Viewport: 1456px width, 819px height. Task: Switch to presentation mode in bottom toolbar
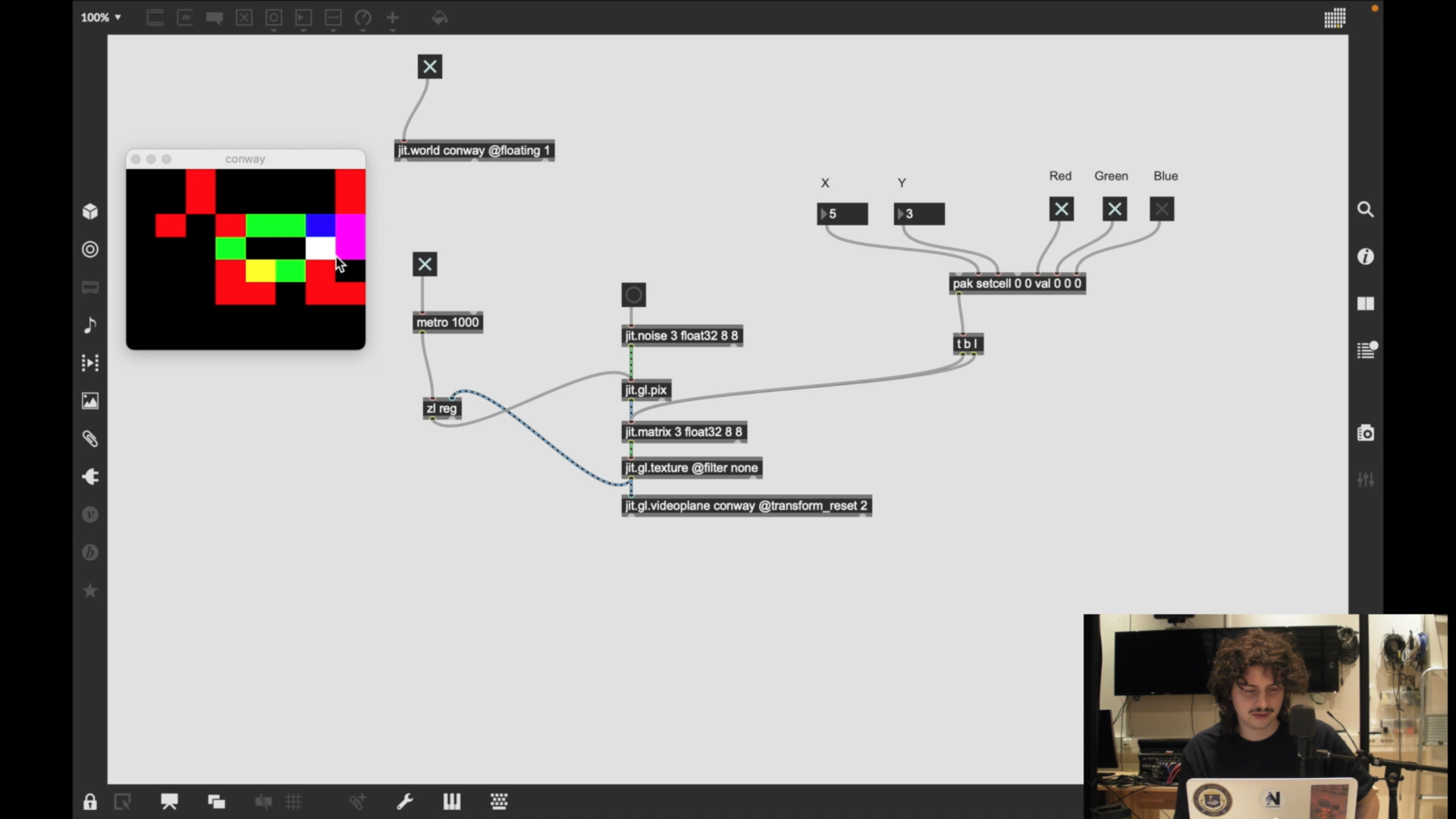169,802
